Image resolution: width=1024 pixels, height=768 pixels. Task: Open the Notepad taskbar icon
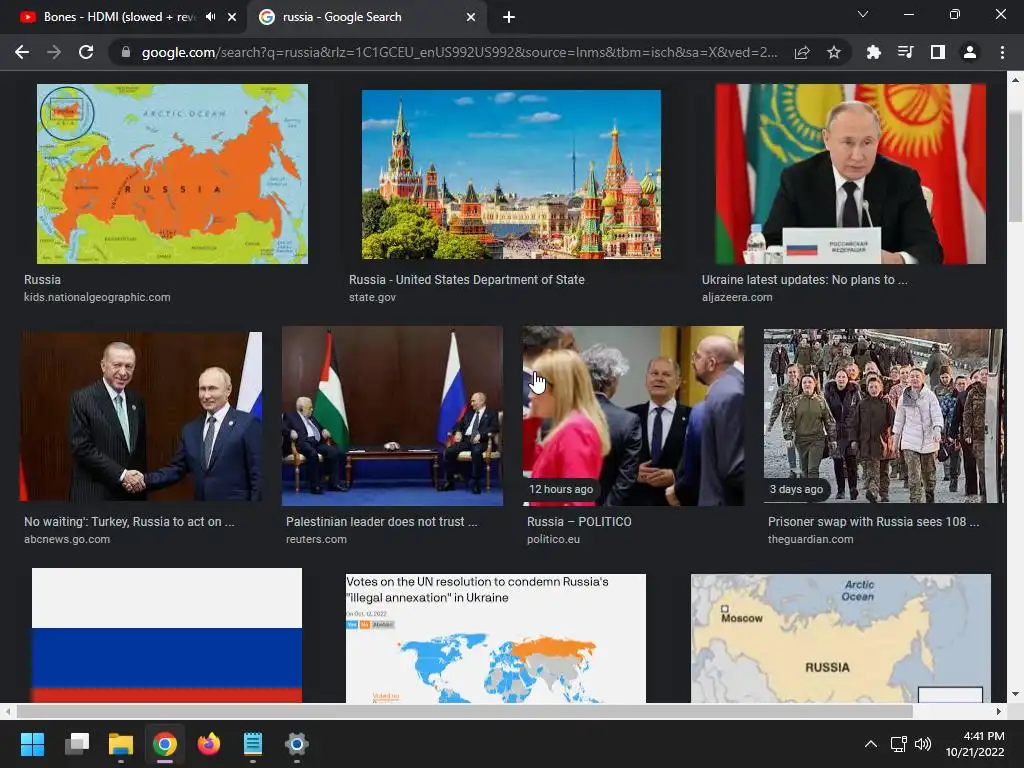(253, 744)
